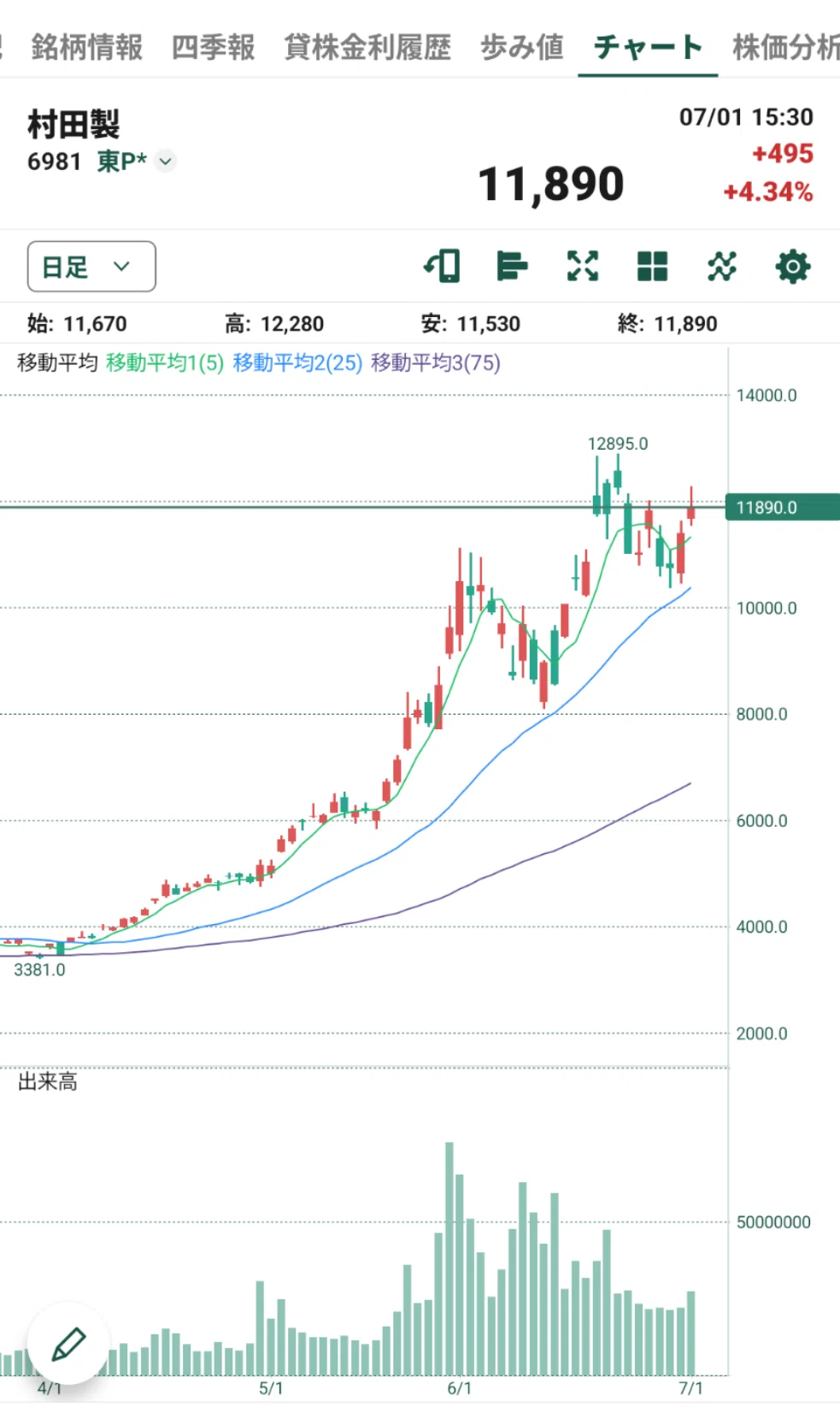
Task: Tap the 出来高 volume panel label
Action: coord(48,1082)
